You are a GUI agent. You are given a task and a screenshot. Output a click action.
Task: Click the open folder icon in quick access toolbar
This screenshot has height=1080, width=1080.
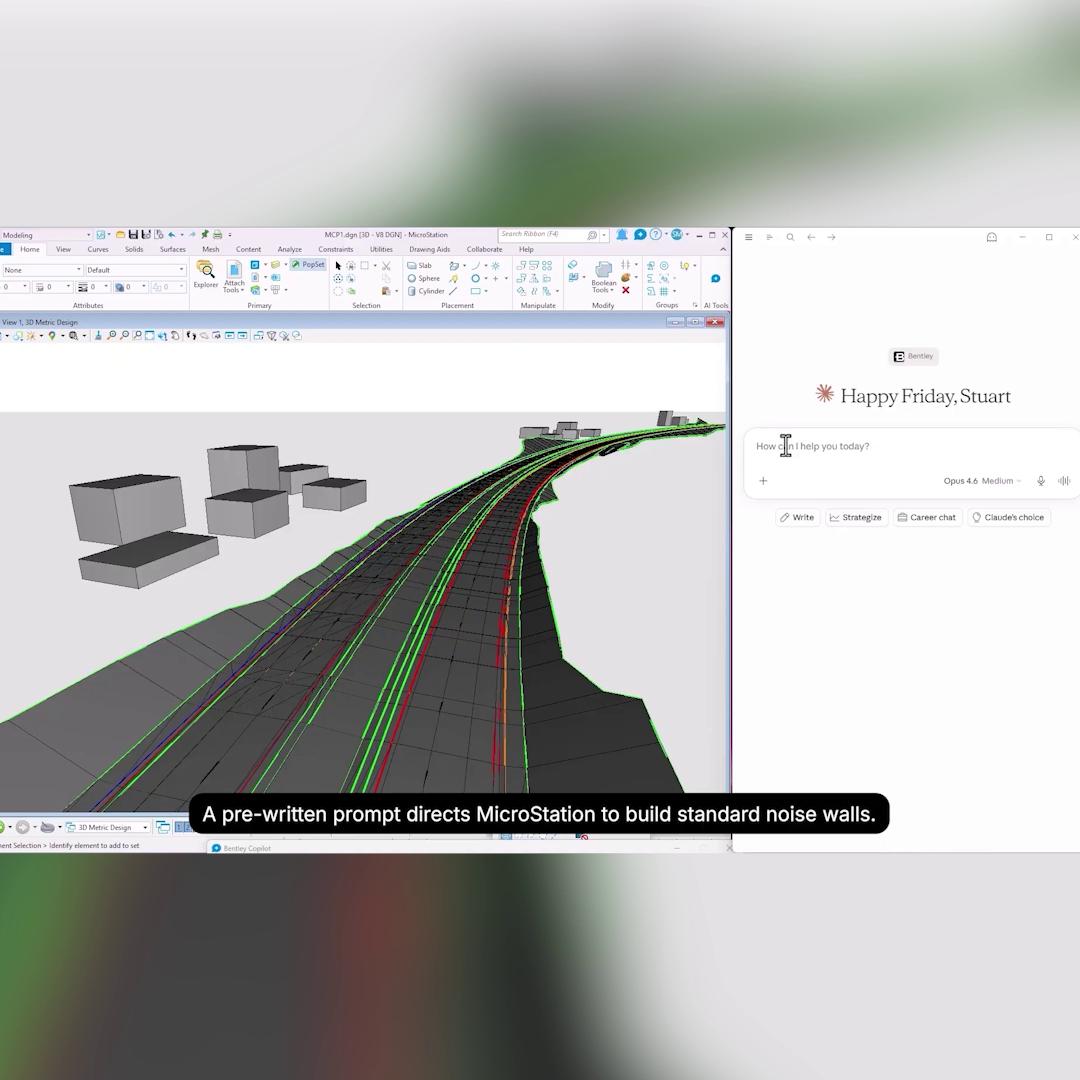[121, 235]
